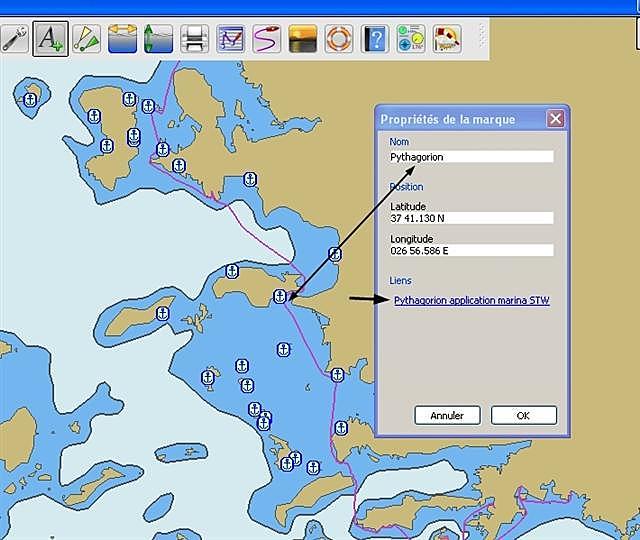Click the Liens section label

400,280
